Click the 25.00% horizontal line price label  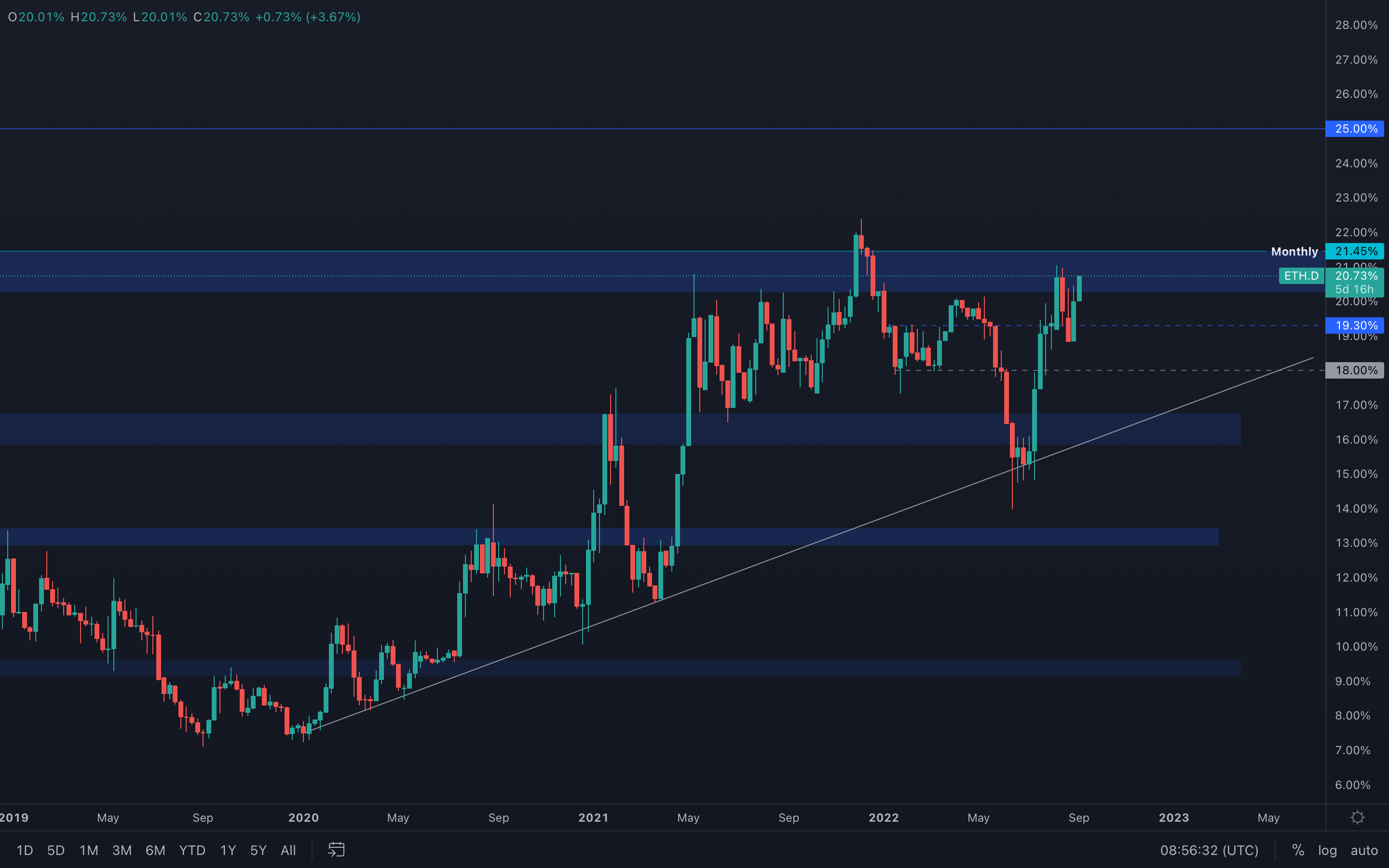pos(1355,129)
